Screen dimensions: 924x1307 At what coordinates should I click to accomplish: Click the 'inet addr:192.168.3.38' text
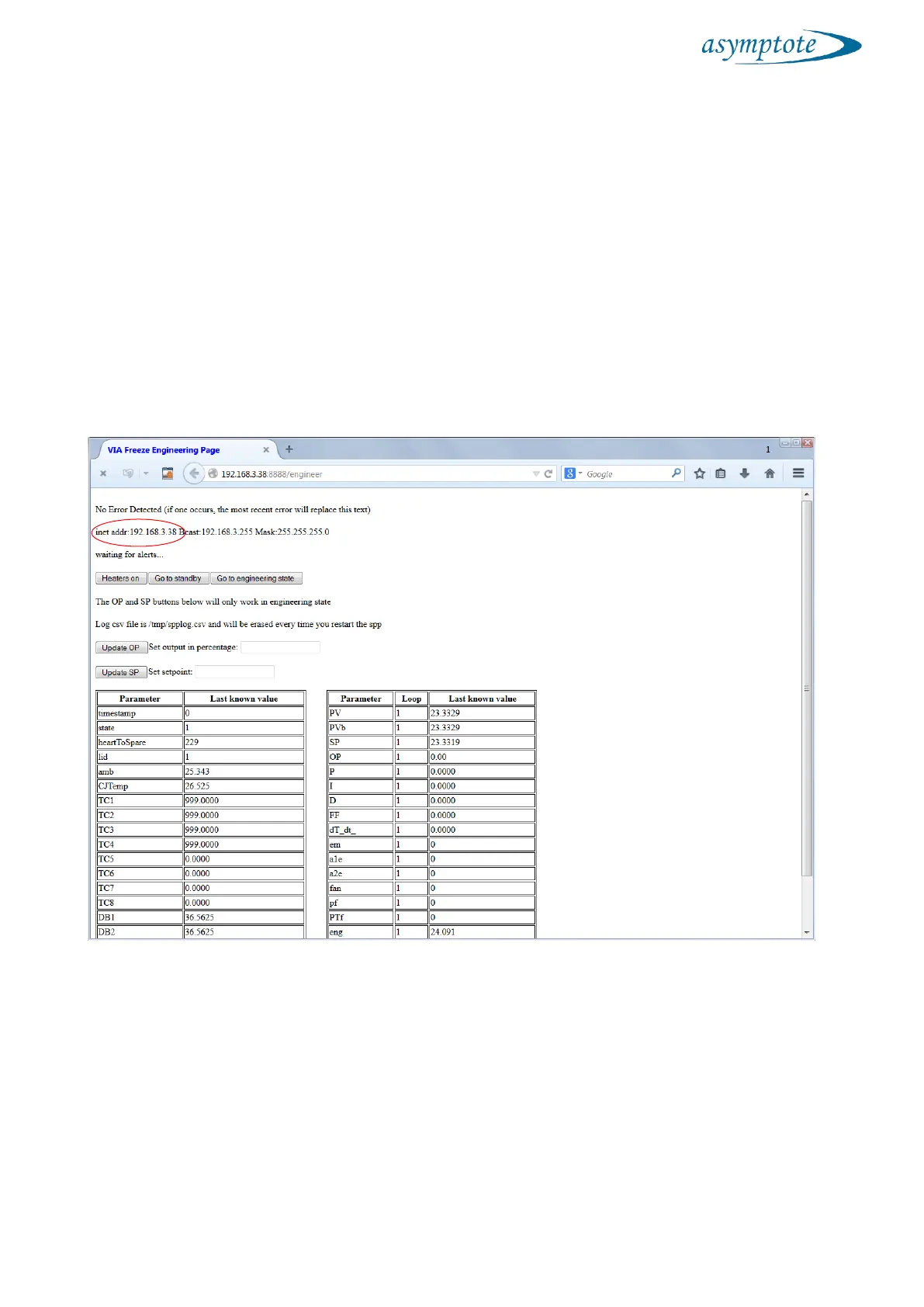tap(136, 532)
